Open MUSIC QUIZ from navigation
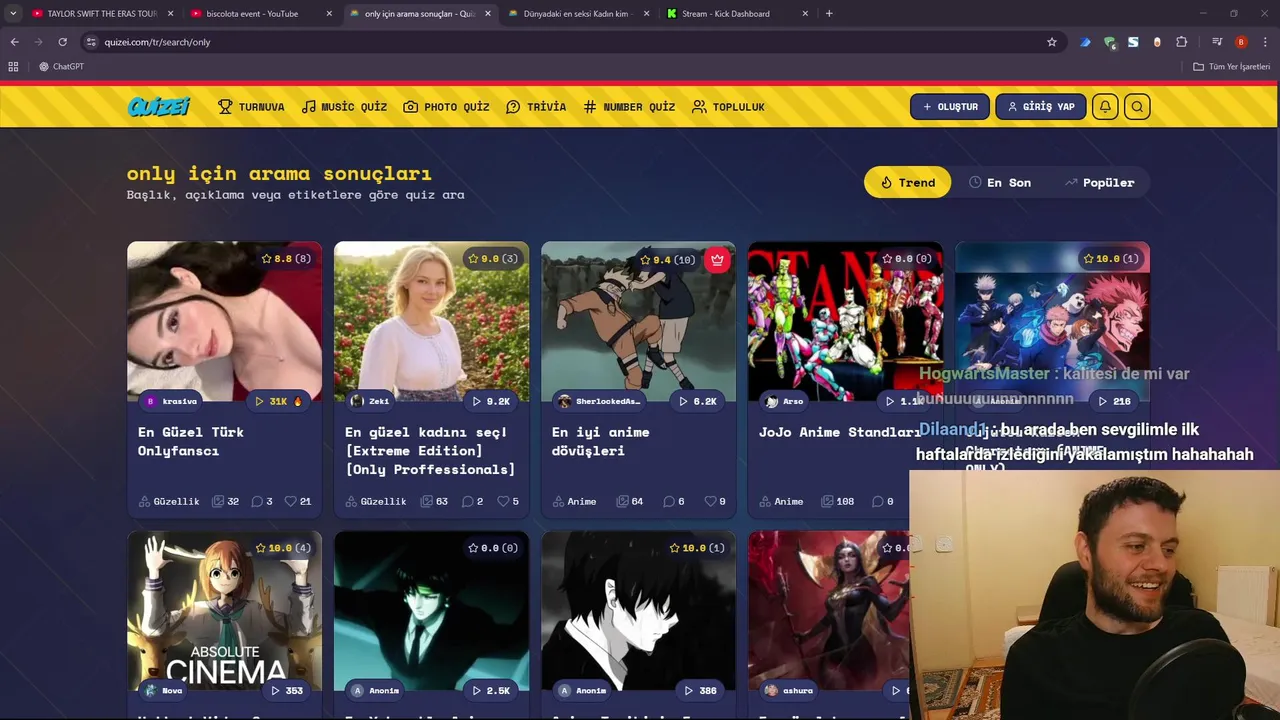The height and width of the screenshot is (720, 1280). 344,107
